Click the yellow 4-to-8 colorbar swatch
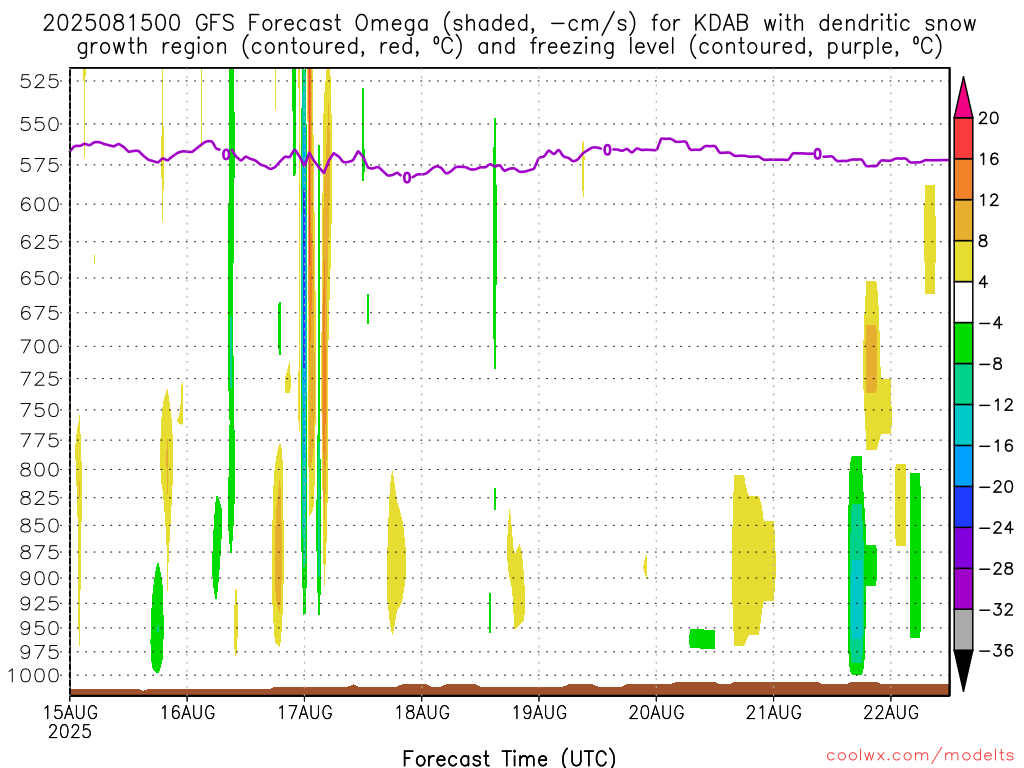Screen dimensions: 1024x768 click(x=963, y=261)
